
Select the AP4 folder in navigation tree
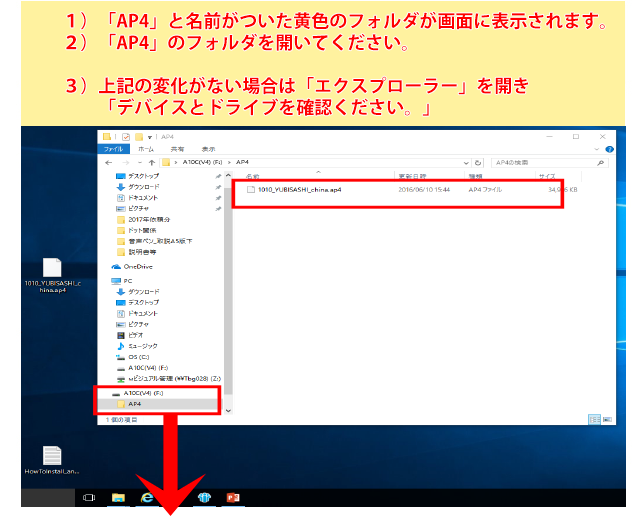pos(134,403)
